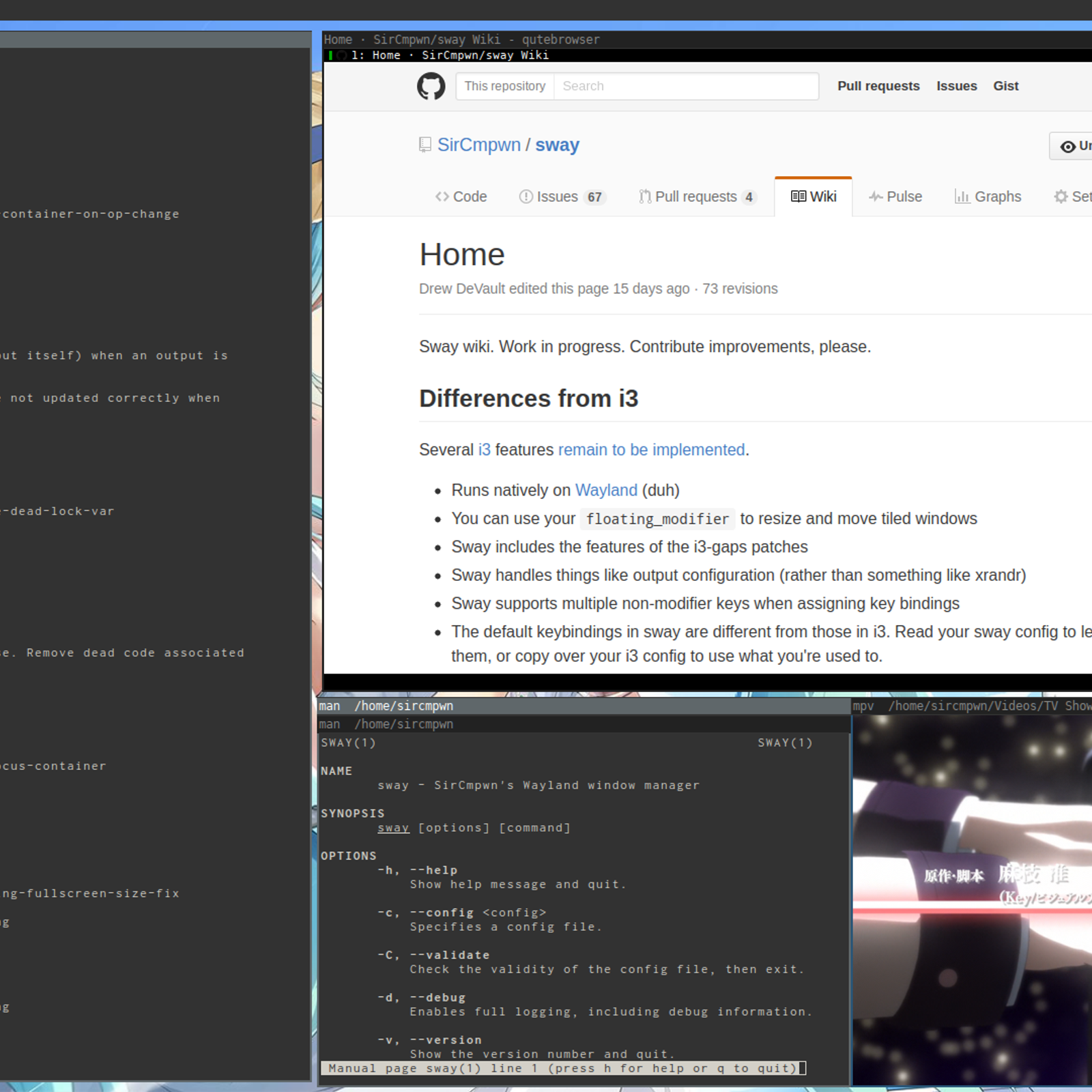Click underlined 'sway' in synopsis
The width and height of the screenshot is (1092, 1092).
pyautogui.click(x=393, y=828)
